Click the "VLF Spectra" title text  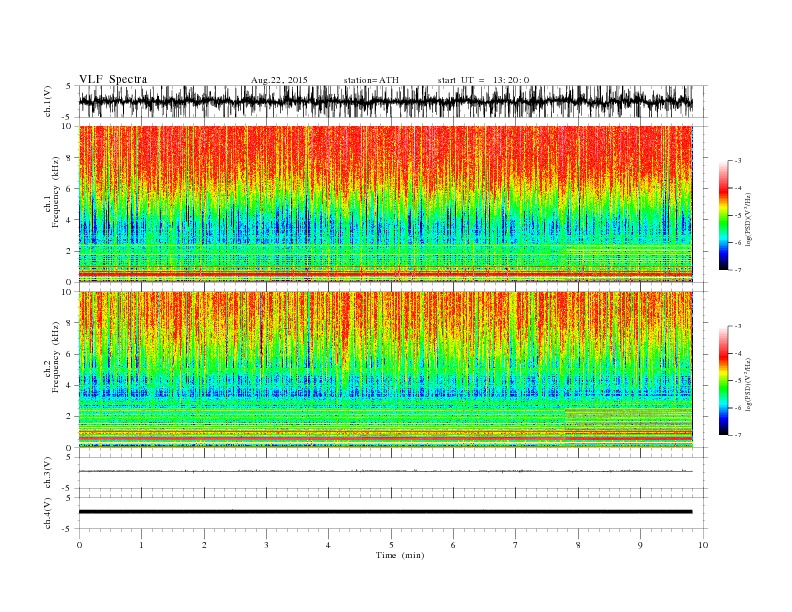point(113,79)
